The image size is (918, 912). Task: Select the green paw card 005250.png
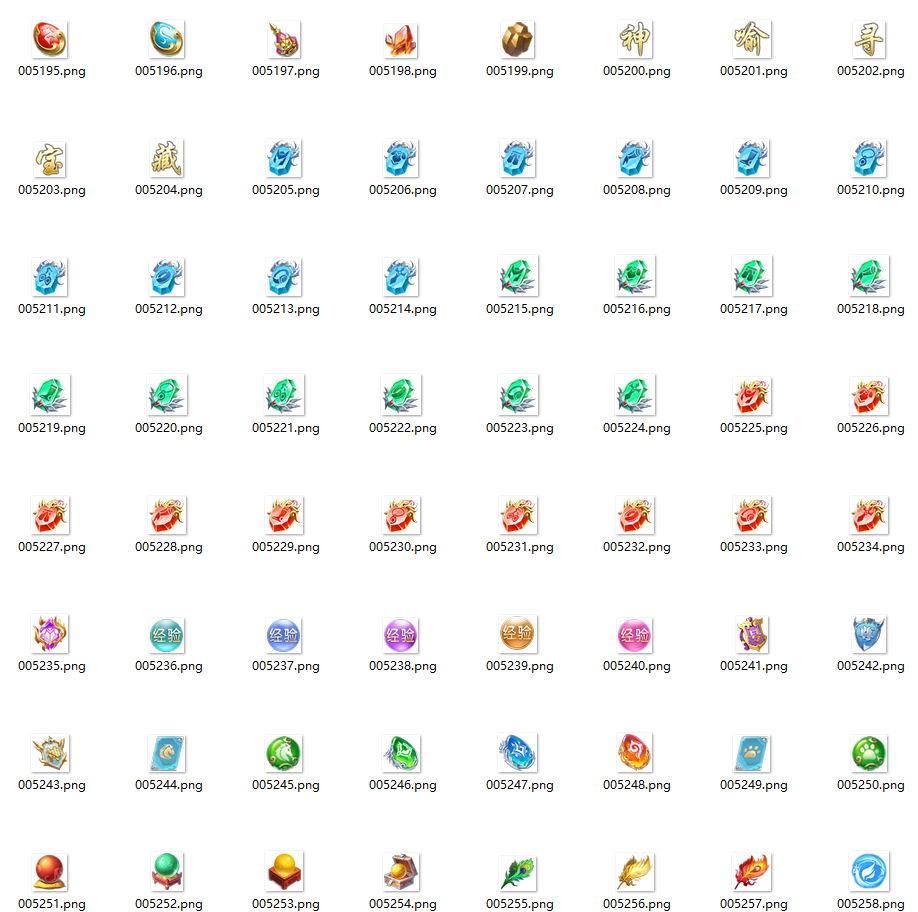[x=869, y=752]
